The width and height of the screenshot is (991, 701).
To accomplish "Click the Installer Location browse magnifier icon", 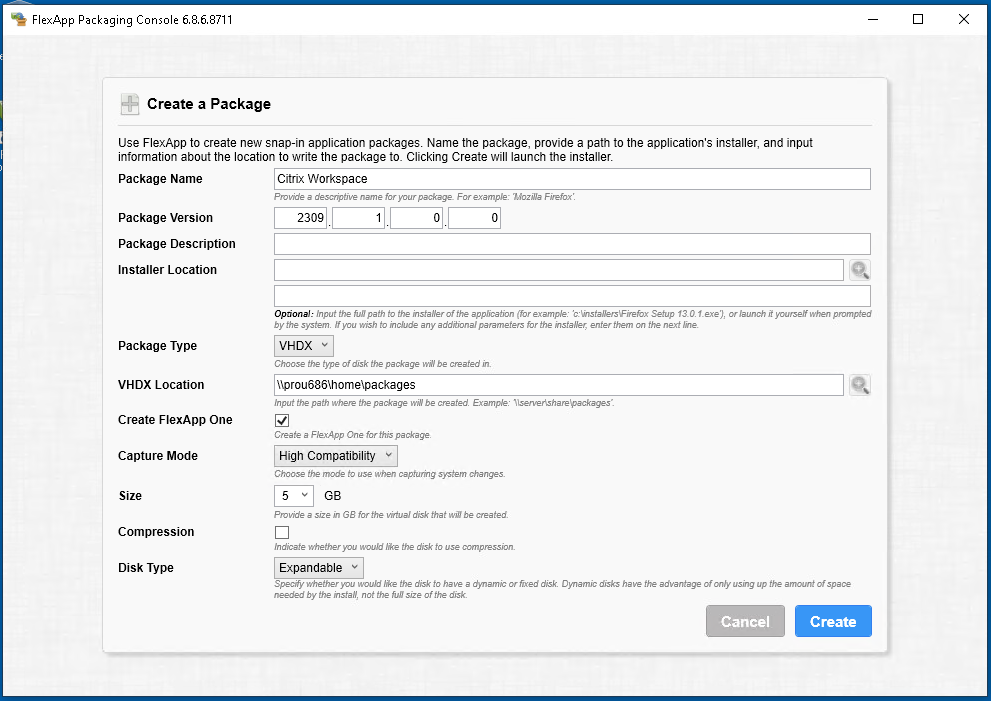I will 859,270.
